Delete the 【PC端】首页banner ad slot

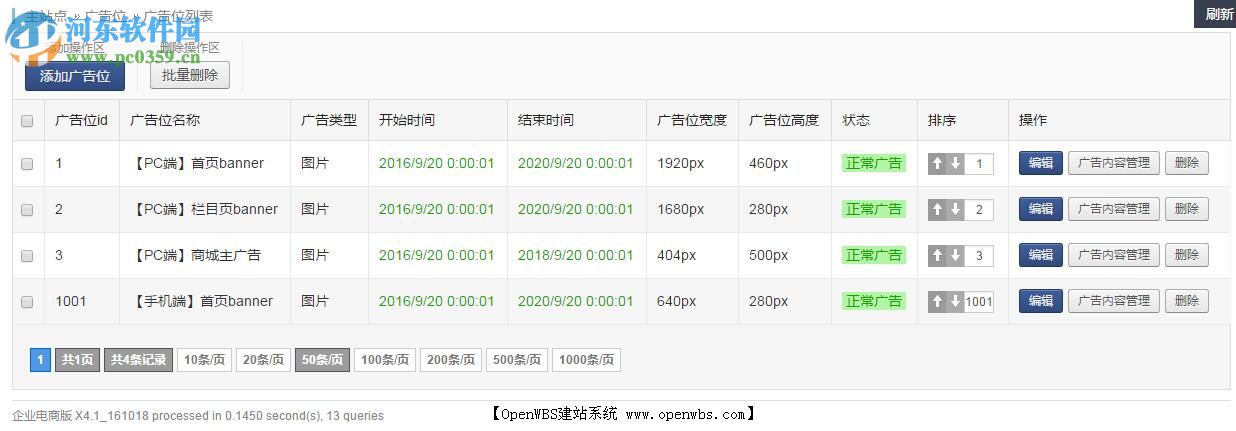click(x=1187, y=164)
